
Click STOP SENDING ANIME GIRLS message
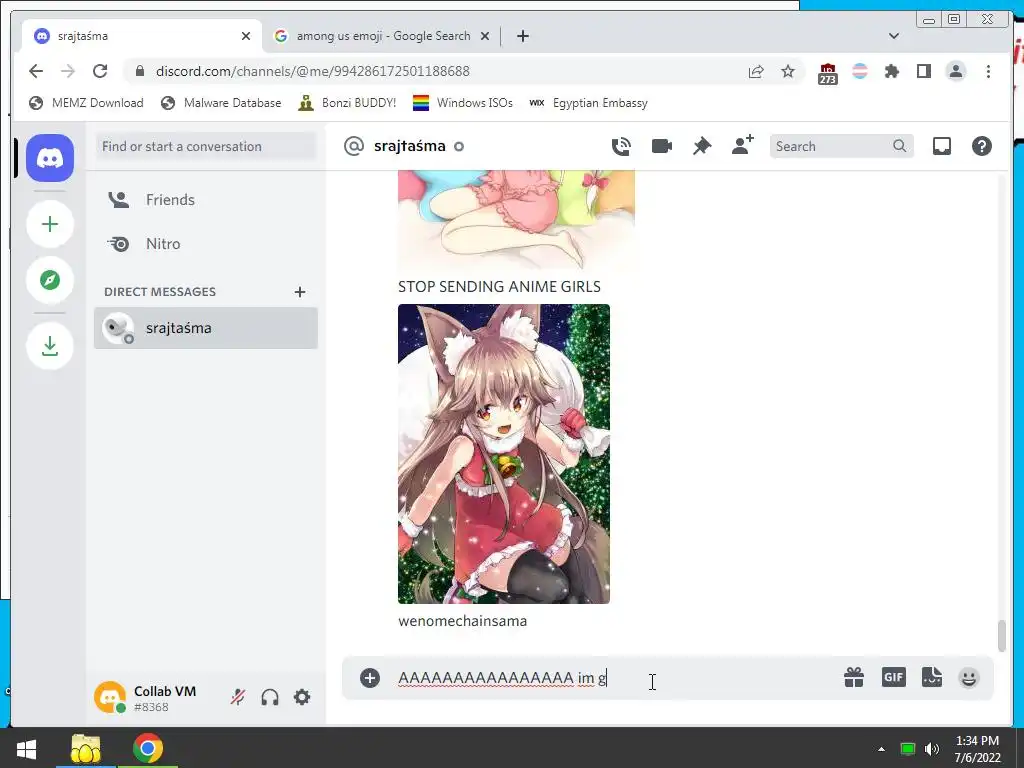pyautogui.click(x=499, y=287)
